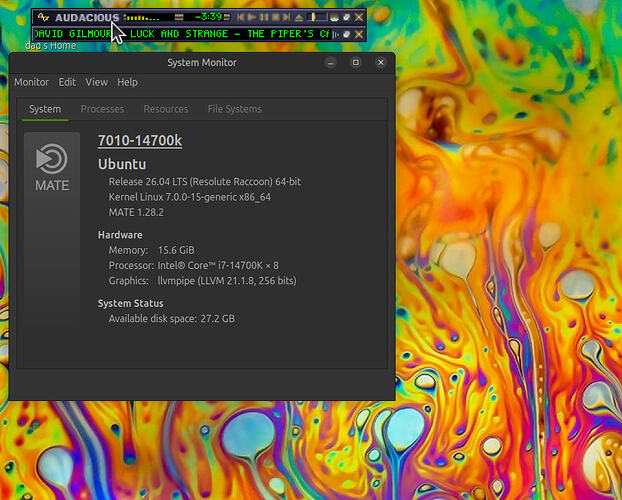Open the View menu
This screenshot has height=500, width=622.
pyautogui.click(x=96, y=82)
